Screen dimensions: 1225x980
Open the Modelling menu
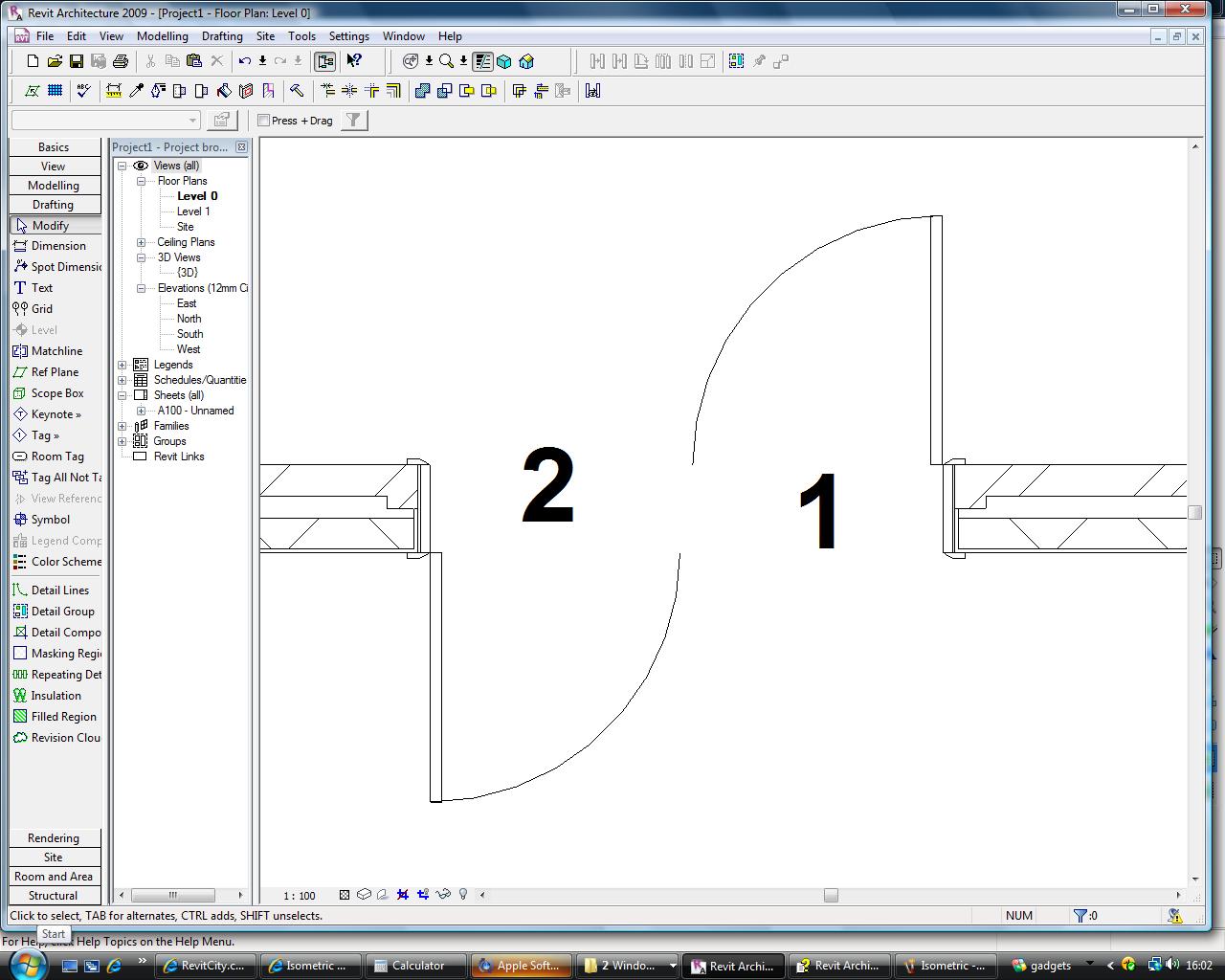(x=163, y=36)
